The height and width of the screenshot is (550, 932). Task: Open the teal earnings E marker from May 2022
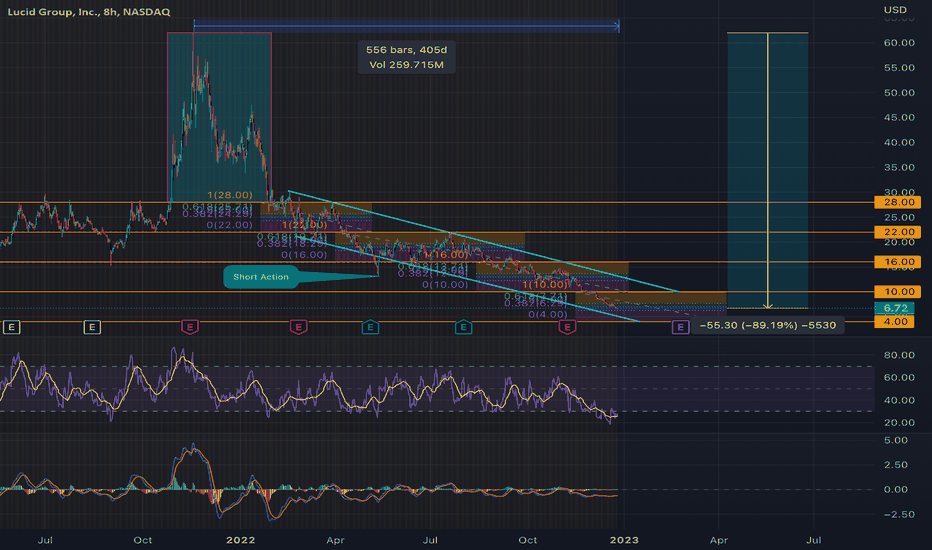click(370, 326)
